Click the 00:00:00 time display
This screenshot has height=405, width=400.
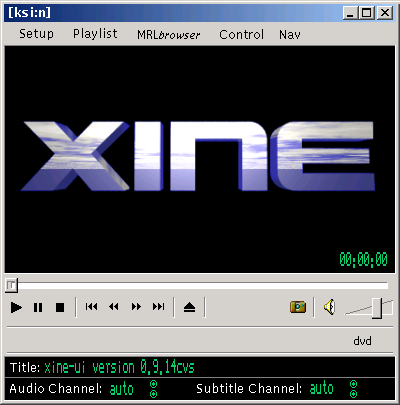[363, 259]
